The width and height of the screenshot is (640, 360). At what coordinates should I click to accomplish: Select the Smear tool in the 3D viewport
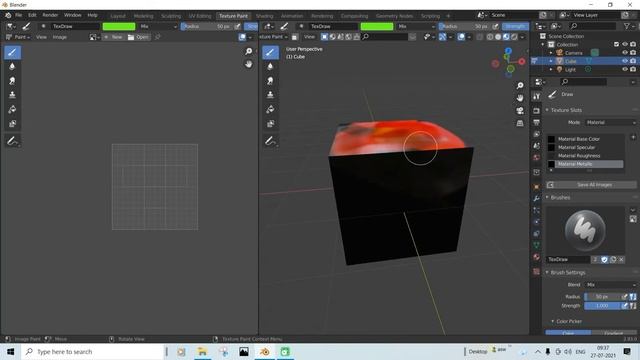(270, 81)
